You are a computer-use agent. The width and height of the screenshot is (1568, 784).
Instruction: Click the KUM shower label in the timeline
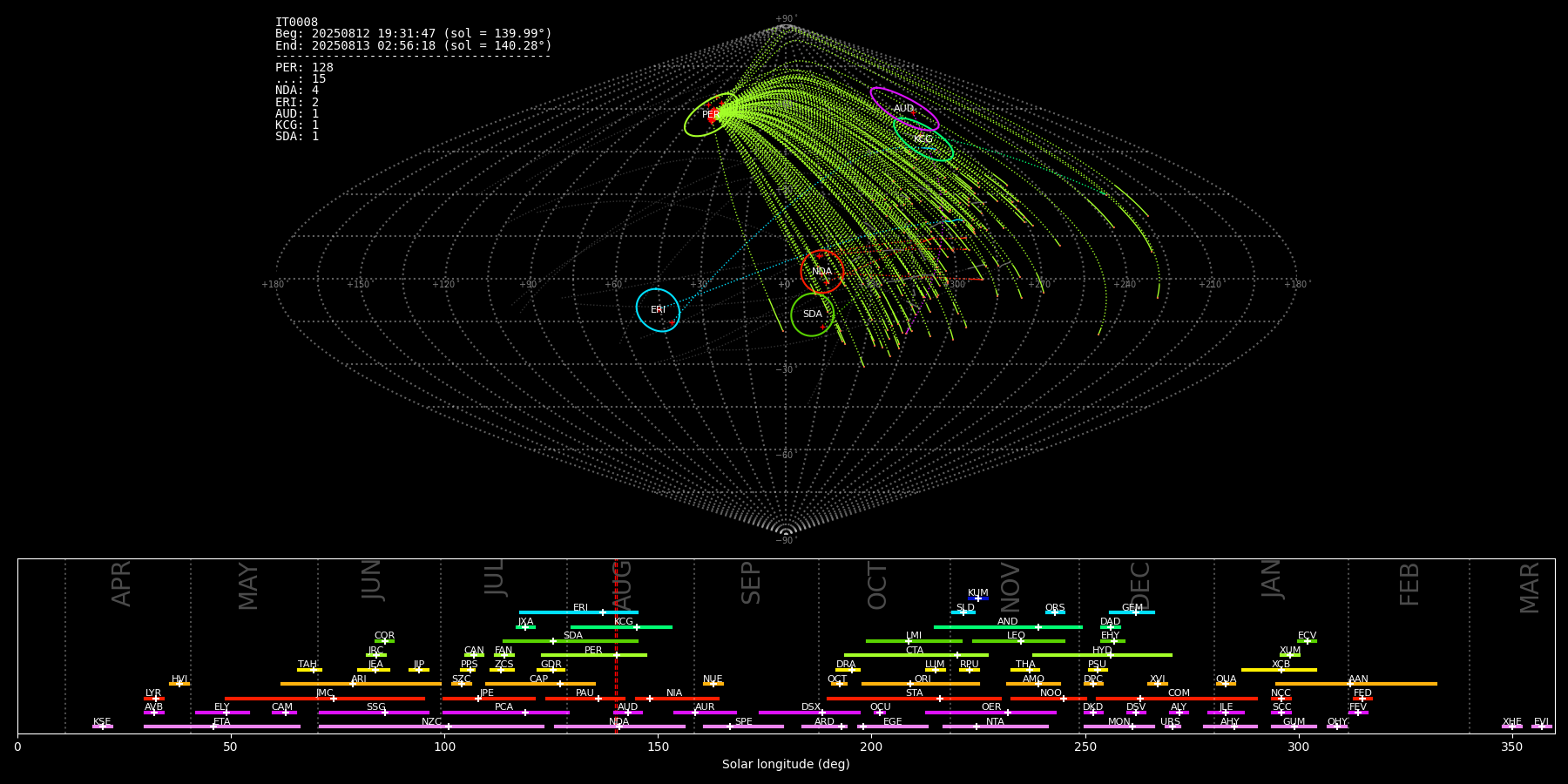click(x=978, y=592)
